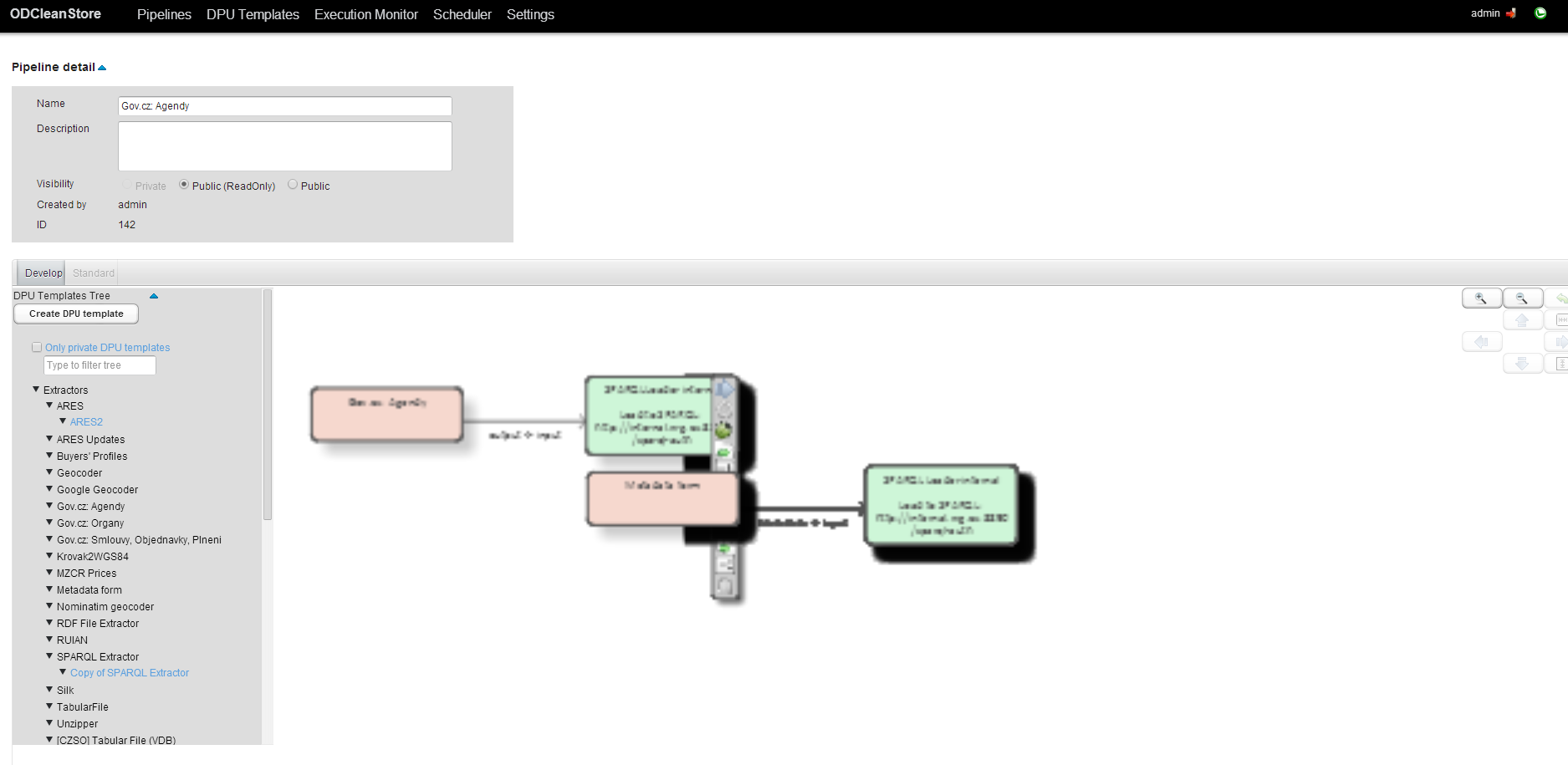
Task: Switch to the Develop tab
Action: tap(43, 273)
